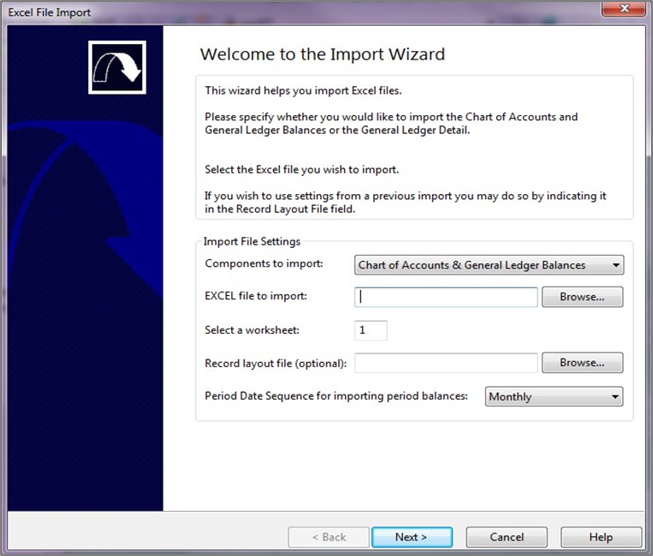This screenshot has width=653, height=556.
Task: Click the import wizard arrow icon
Action: coord(117,67)
